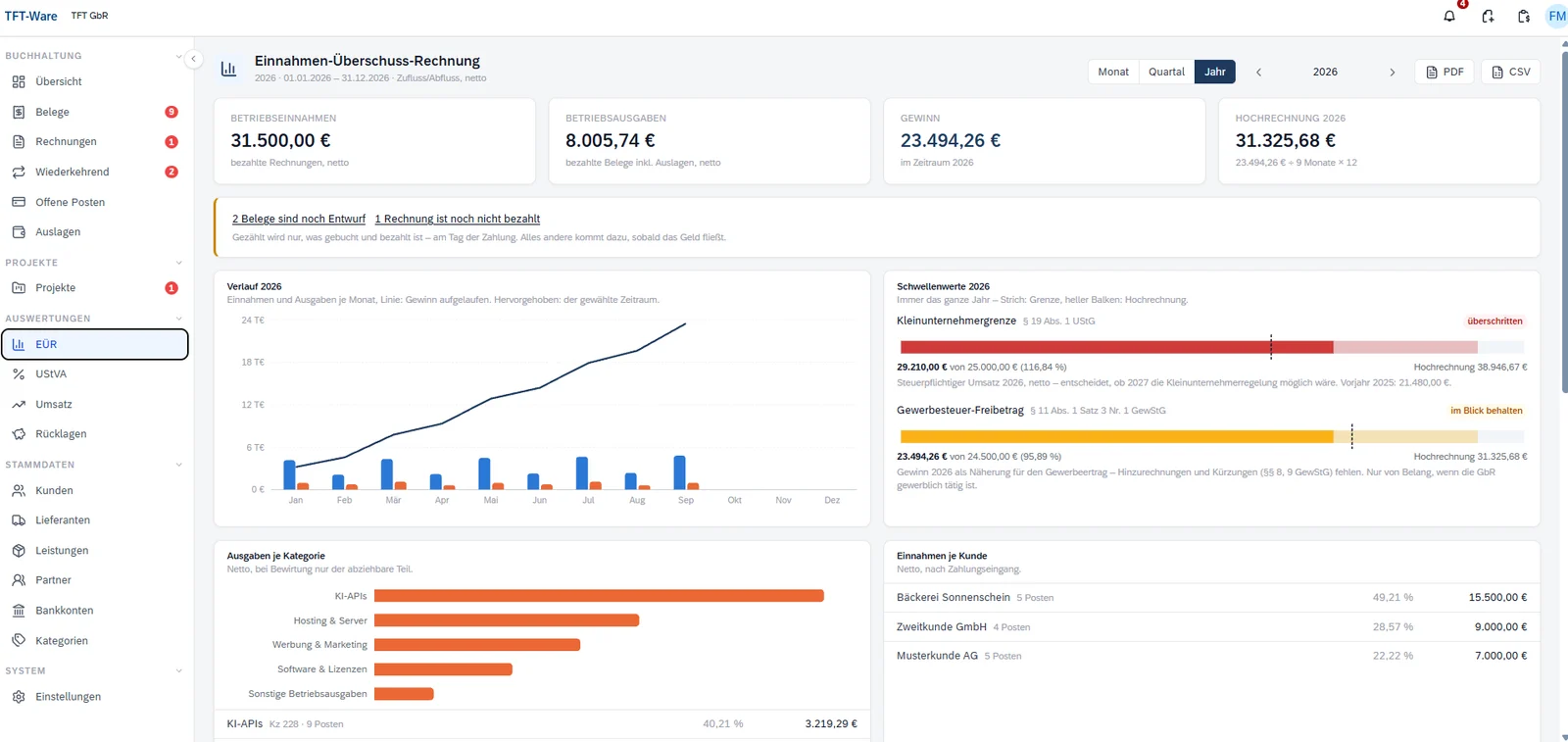Image resolution: width=1568 pixels, height=742 pixels.
Task: Follow the '2 Belege sind noch Entwurf' link
Action: 299,219
